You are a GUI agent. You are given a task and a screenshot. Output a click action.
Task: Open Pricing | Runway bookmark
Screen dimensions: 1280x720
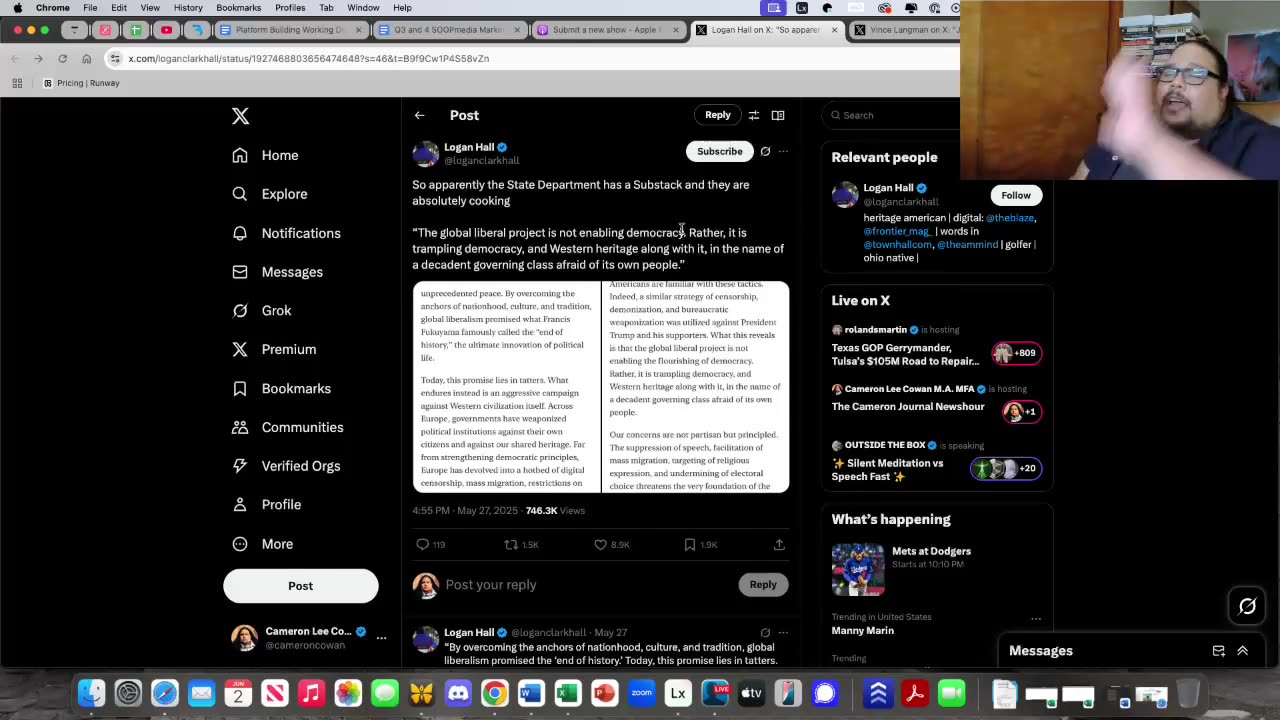(81, 83)
